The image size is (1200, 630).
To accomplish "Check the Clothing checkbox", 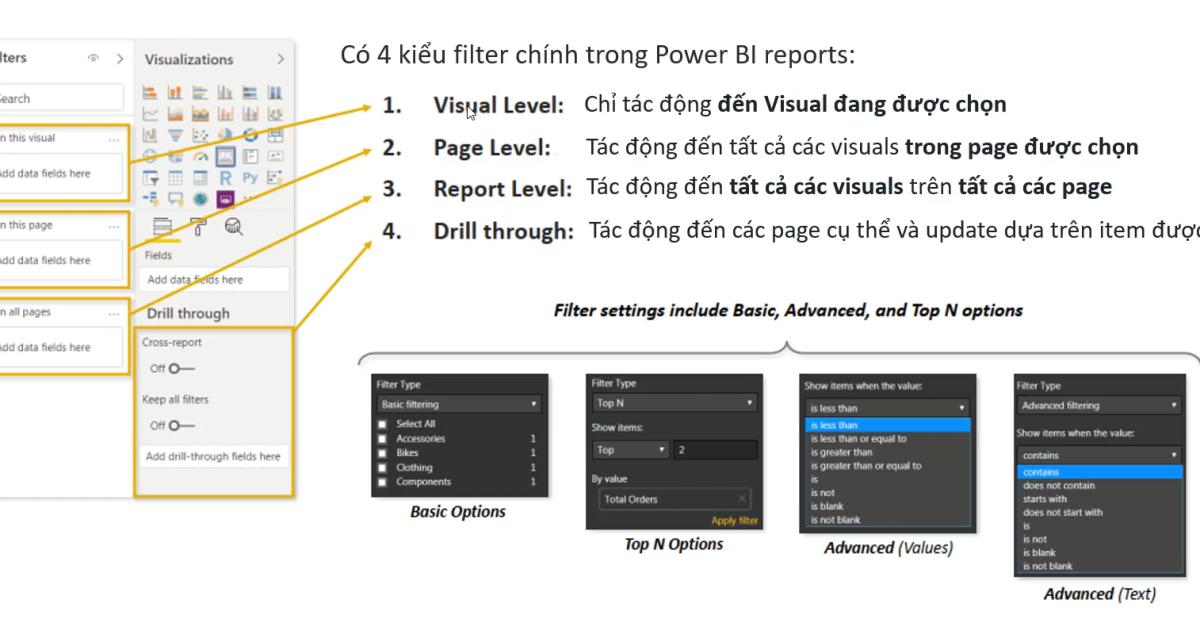I will [x=381, y=467].
